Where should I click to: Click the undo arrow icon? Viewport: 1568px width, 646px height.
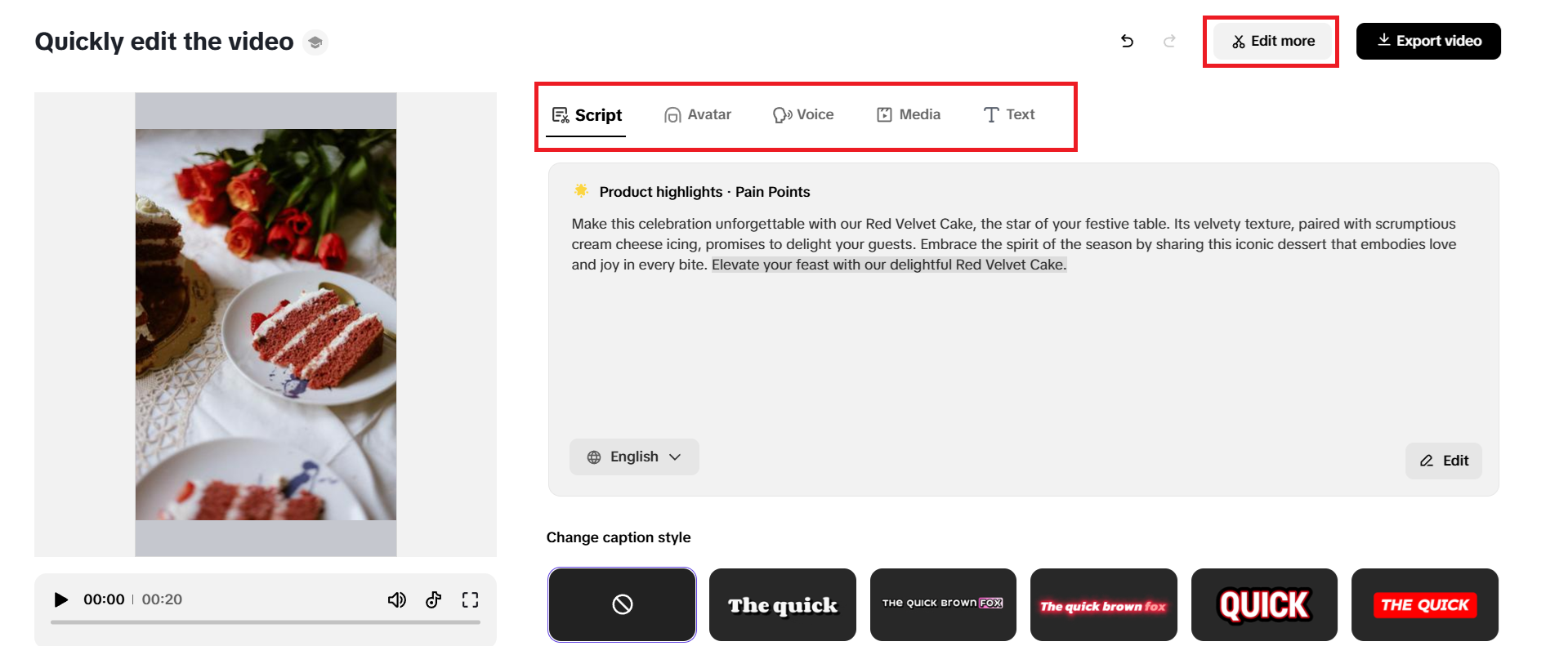tap(1127, 41)
